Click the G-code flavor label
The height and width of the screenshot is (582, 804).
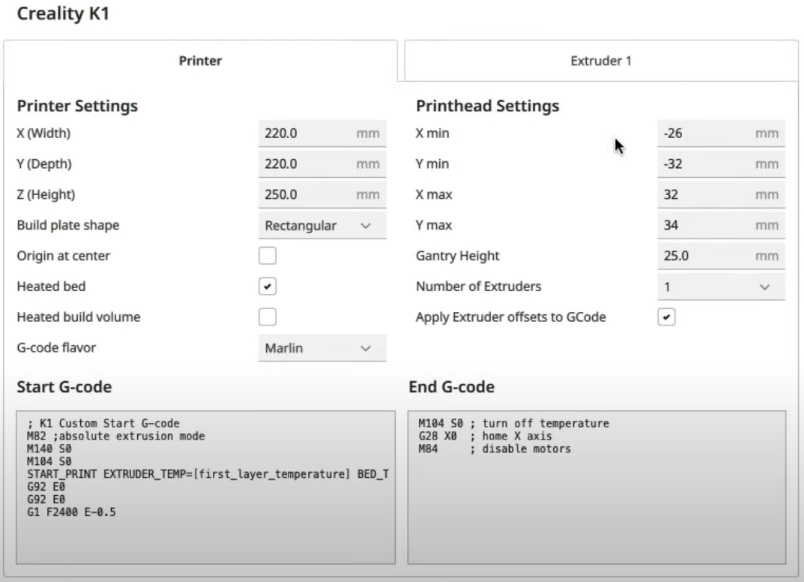[56, 348]
